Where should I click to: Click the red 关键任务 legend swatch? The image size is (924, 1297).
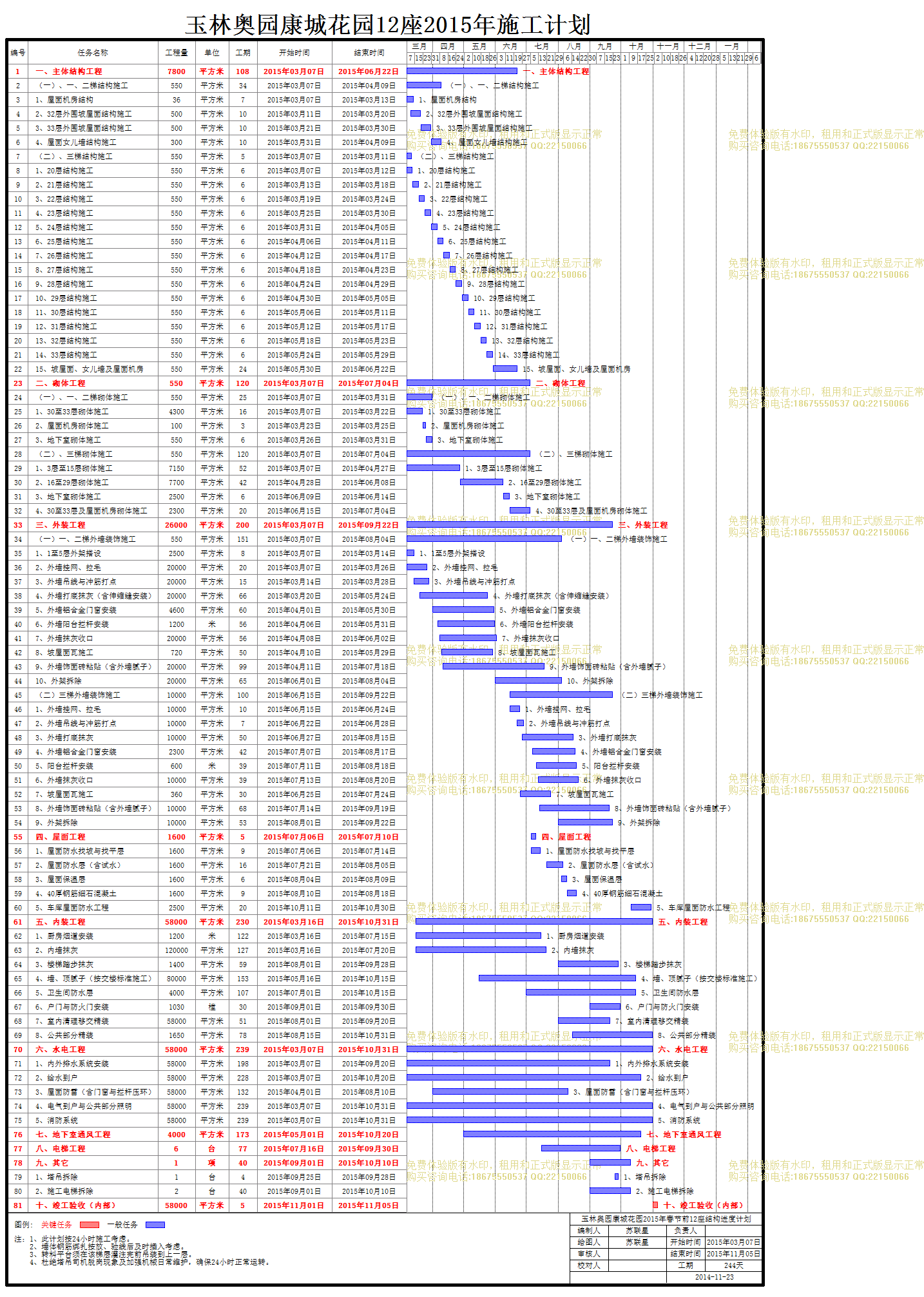coord(90,1225)
